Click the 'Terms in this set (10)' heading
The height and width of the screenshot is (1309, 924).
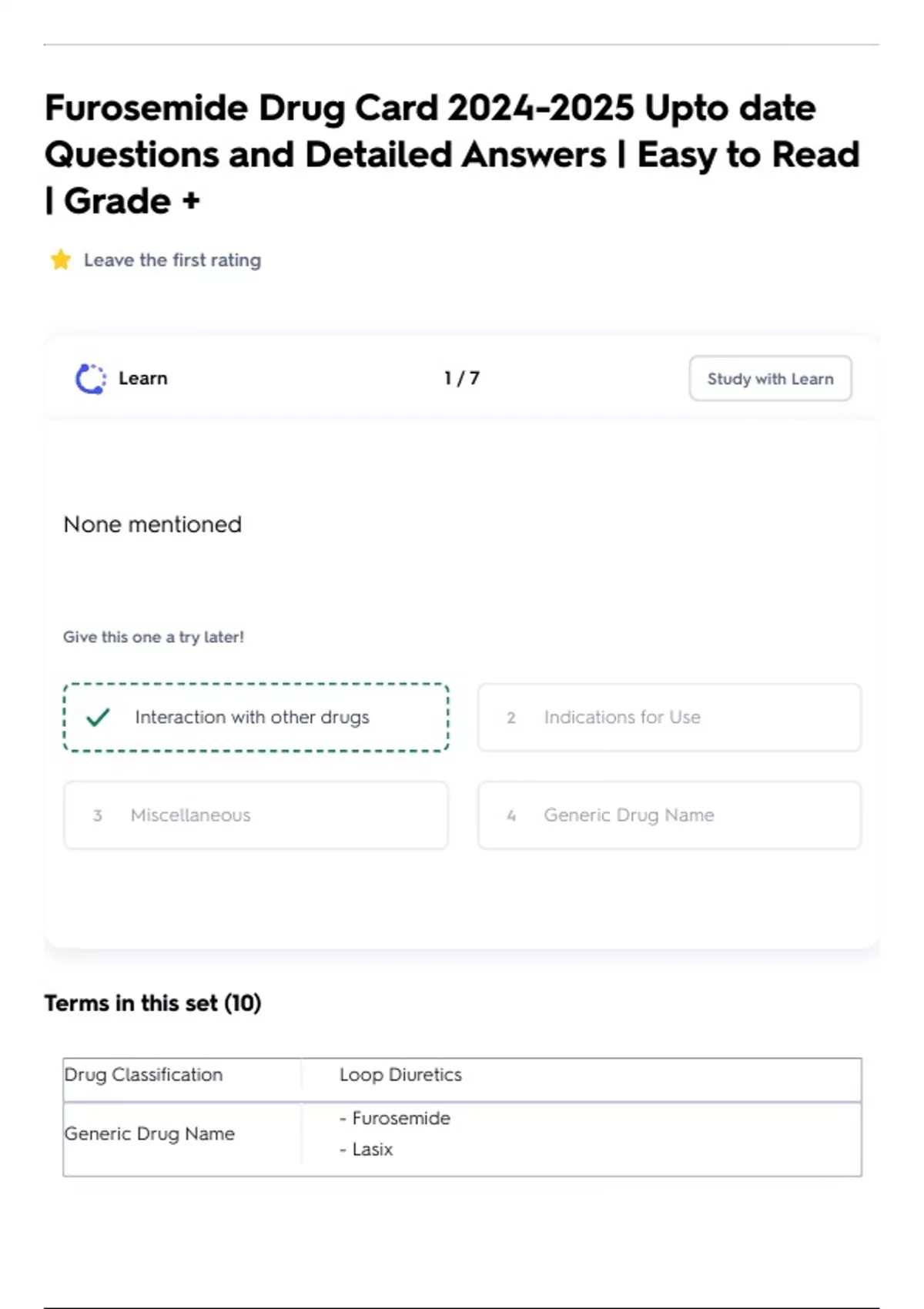[x=152, y=1003]
